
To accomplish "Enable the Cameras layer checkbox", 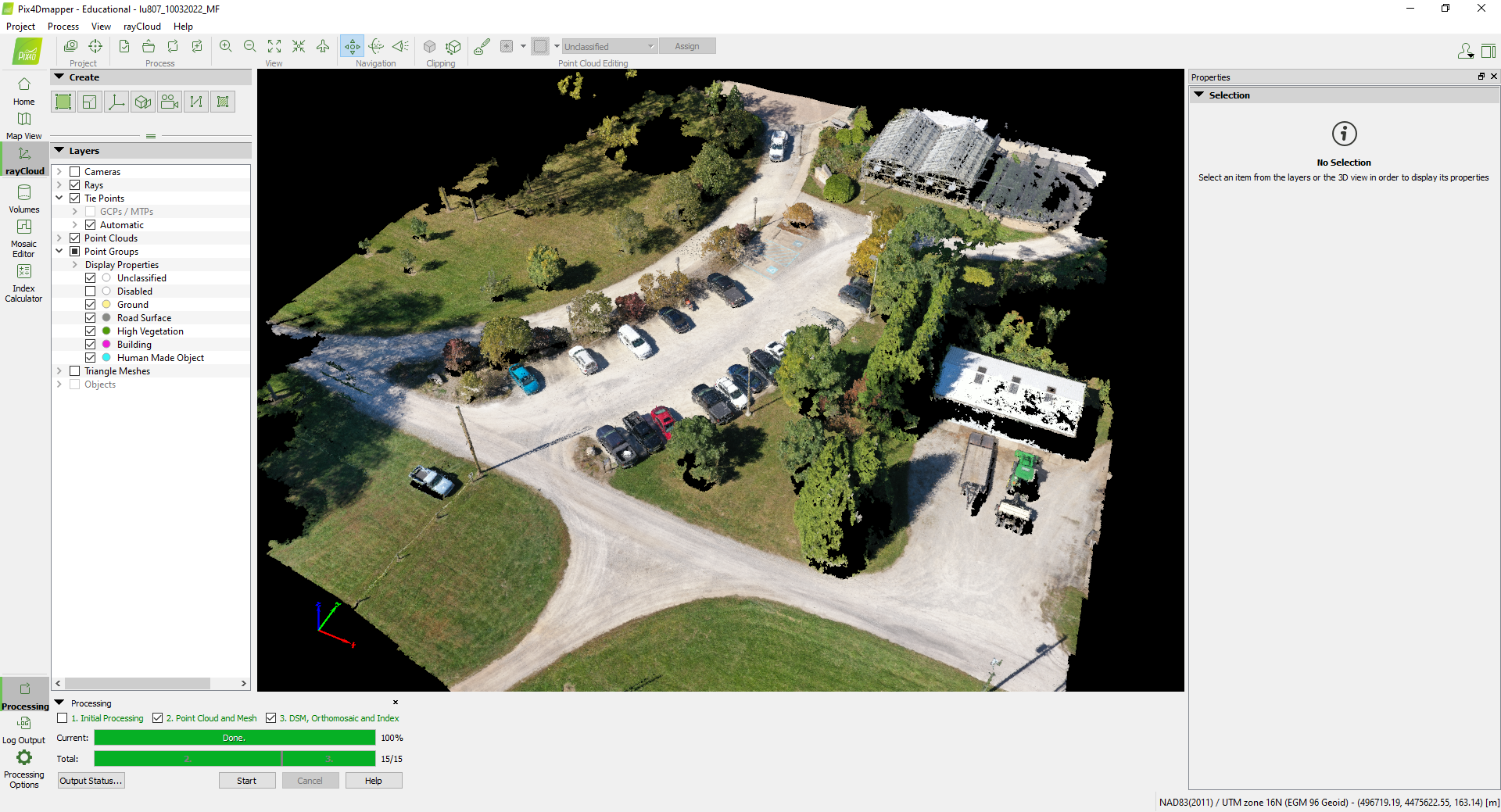I will [75, 172].
